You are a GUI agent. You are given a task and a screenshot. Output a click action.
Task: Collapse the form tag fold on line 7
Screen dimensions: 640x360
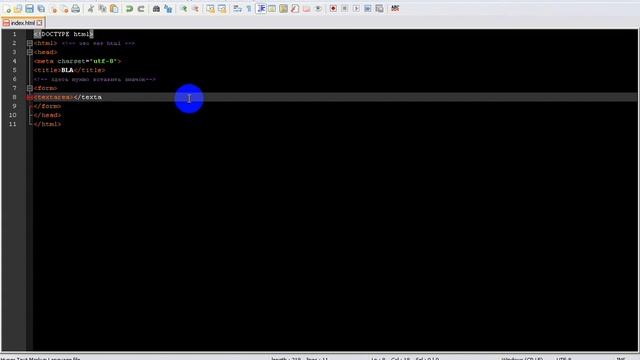pyautogui.click(x=30, y=88)
